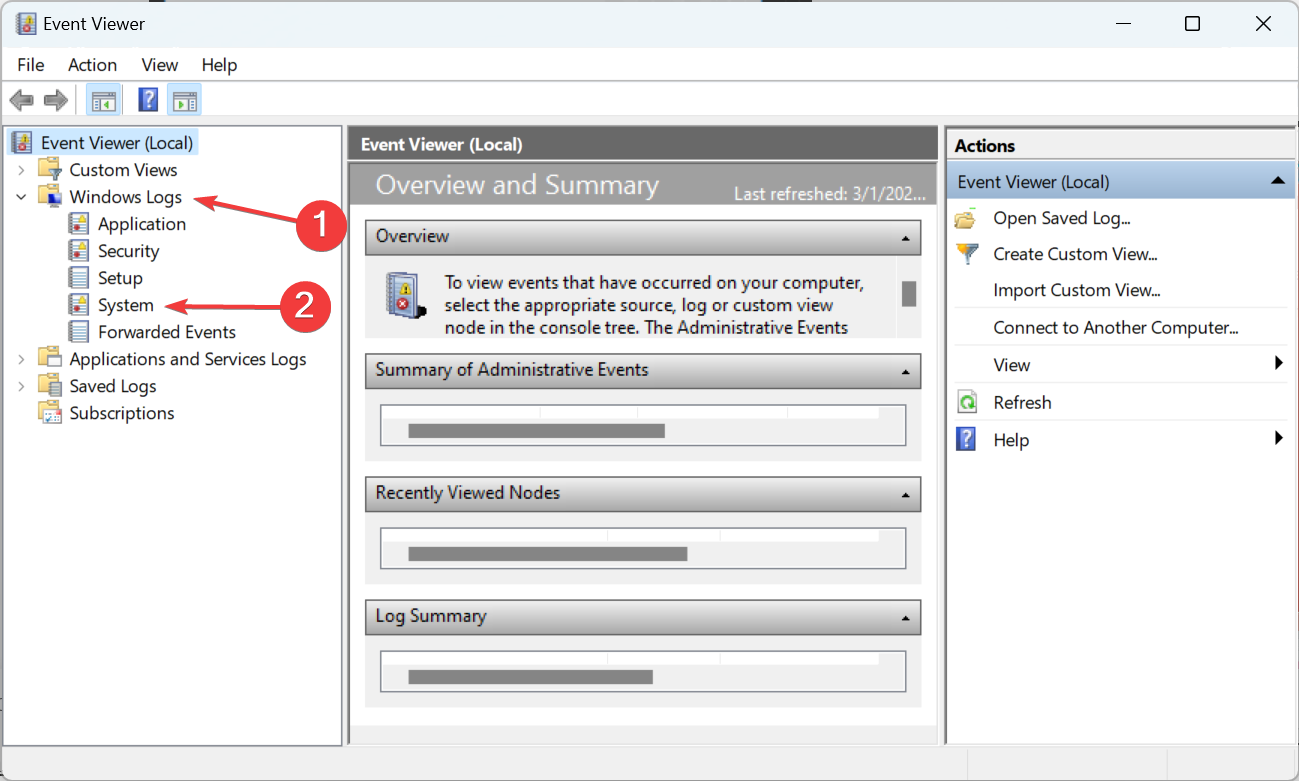This screenshot has width=1299, height=781.
Task: Click the Help action label
Action: coord(1011,439)
